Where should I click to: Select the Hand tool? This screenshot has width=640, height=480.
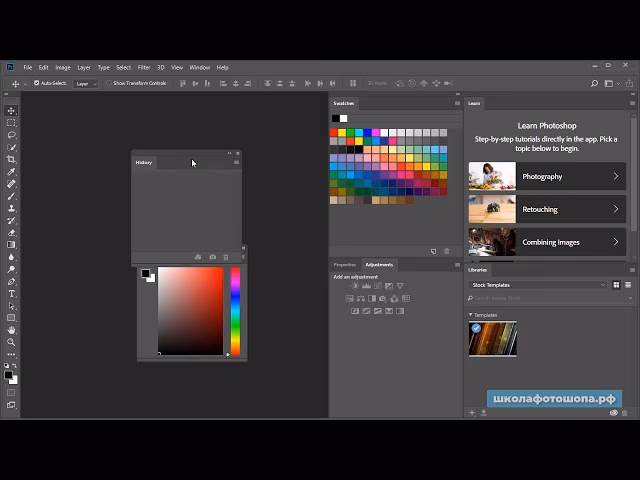11,330
